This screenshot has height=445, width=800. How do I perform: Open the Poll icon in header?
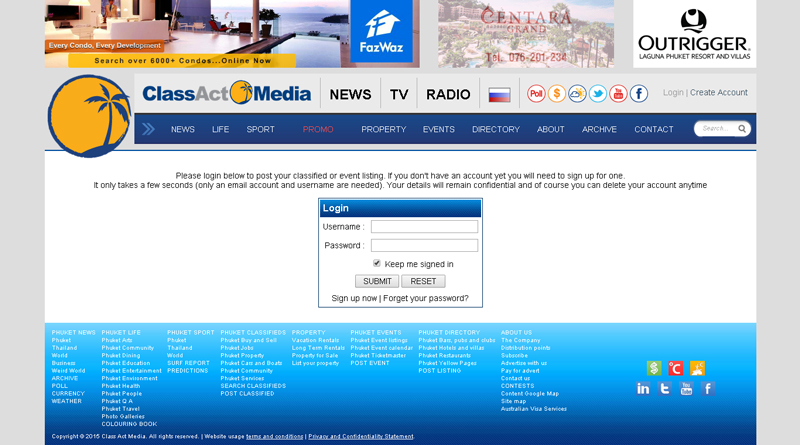click(x=536, y=94)
